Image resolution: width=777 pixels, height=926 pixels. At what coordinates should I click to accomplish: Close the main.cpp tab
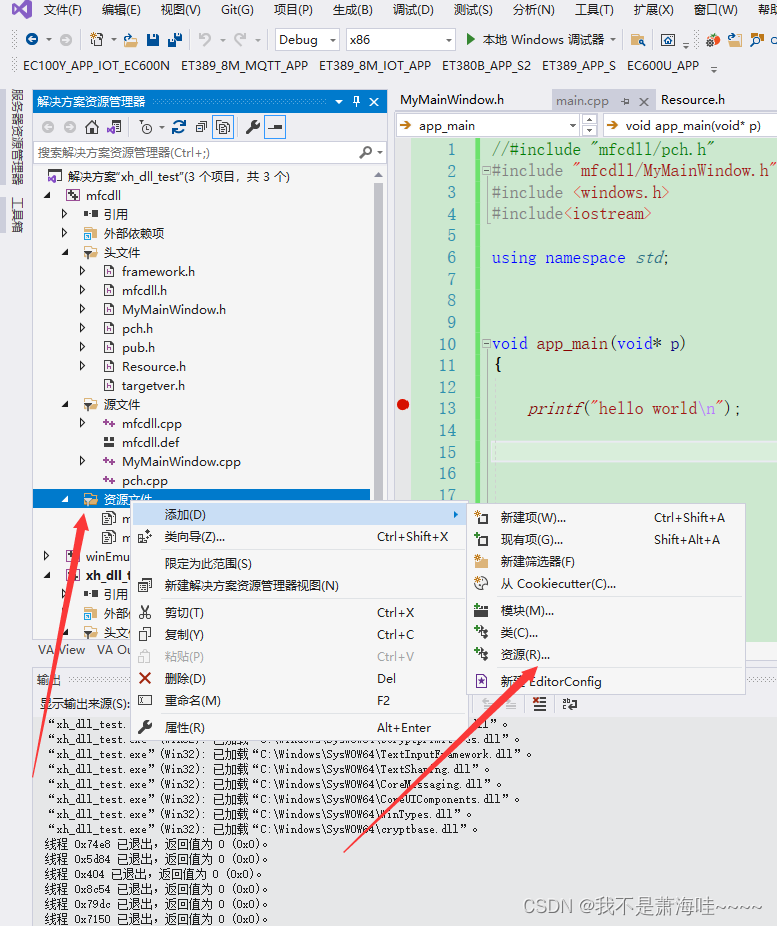click(644, 102)
